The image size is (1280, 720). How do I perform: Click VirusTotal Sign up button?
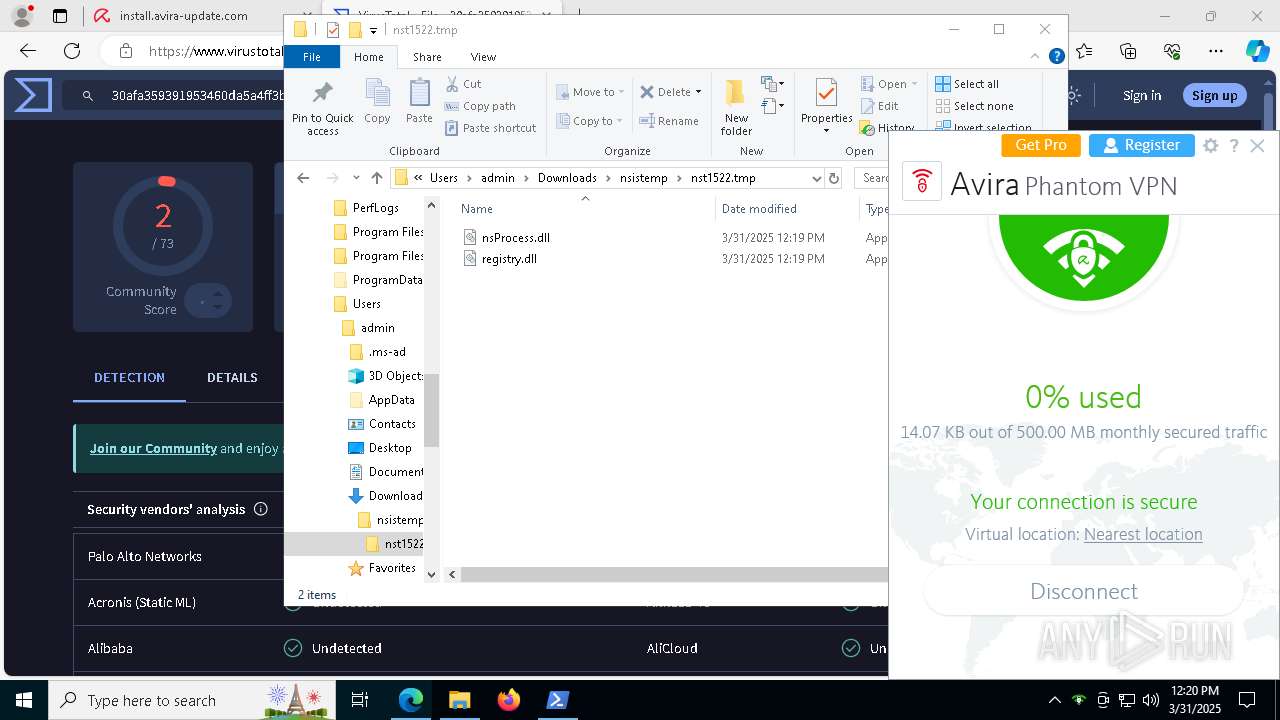pos(1214,96)
